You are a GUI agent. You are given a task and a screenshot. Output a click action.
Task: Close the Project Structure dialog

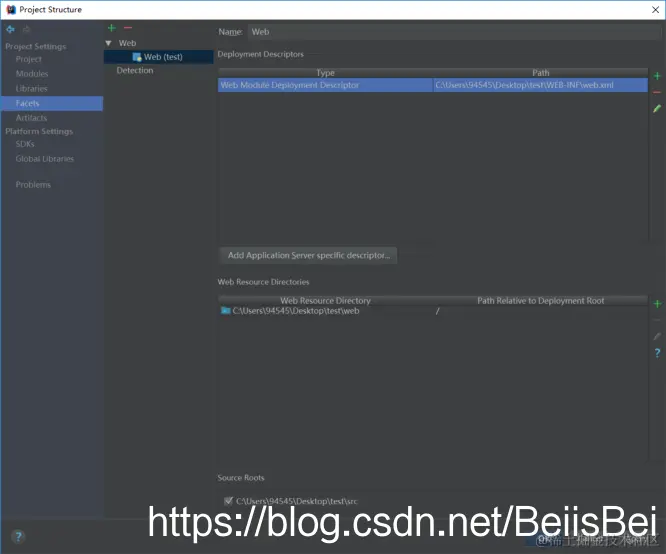(655, 10)
